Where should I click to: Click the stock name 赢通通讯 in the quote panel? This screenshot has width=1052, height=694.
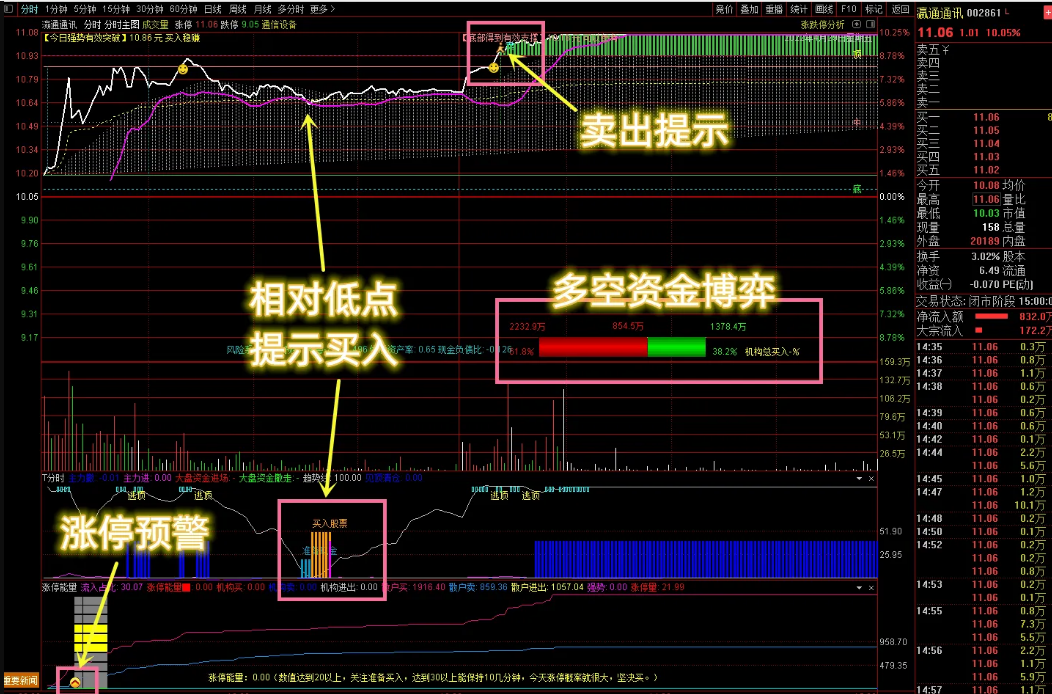(941, 13)
